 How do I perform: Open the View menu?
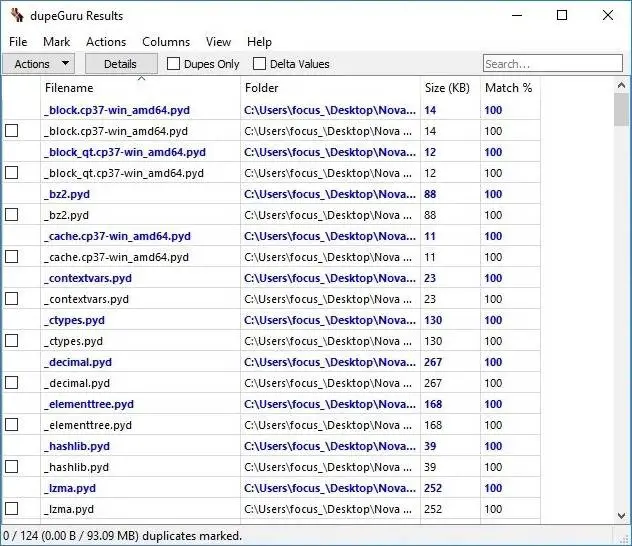coord(218,42)
